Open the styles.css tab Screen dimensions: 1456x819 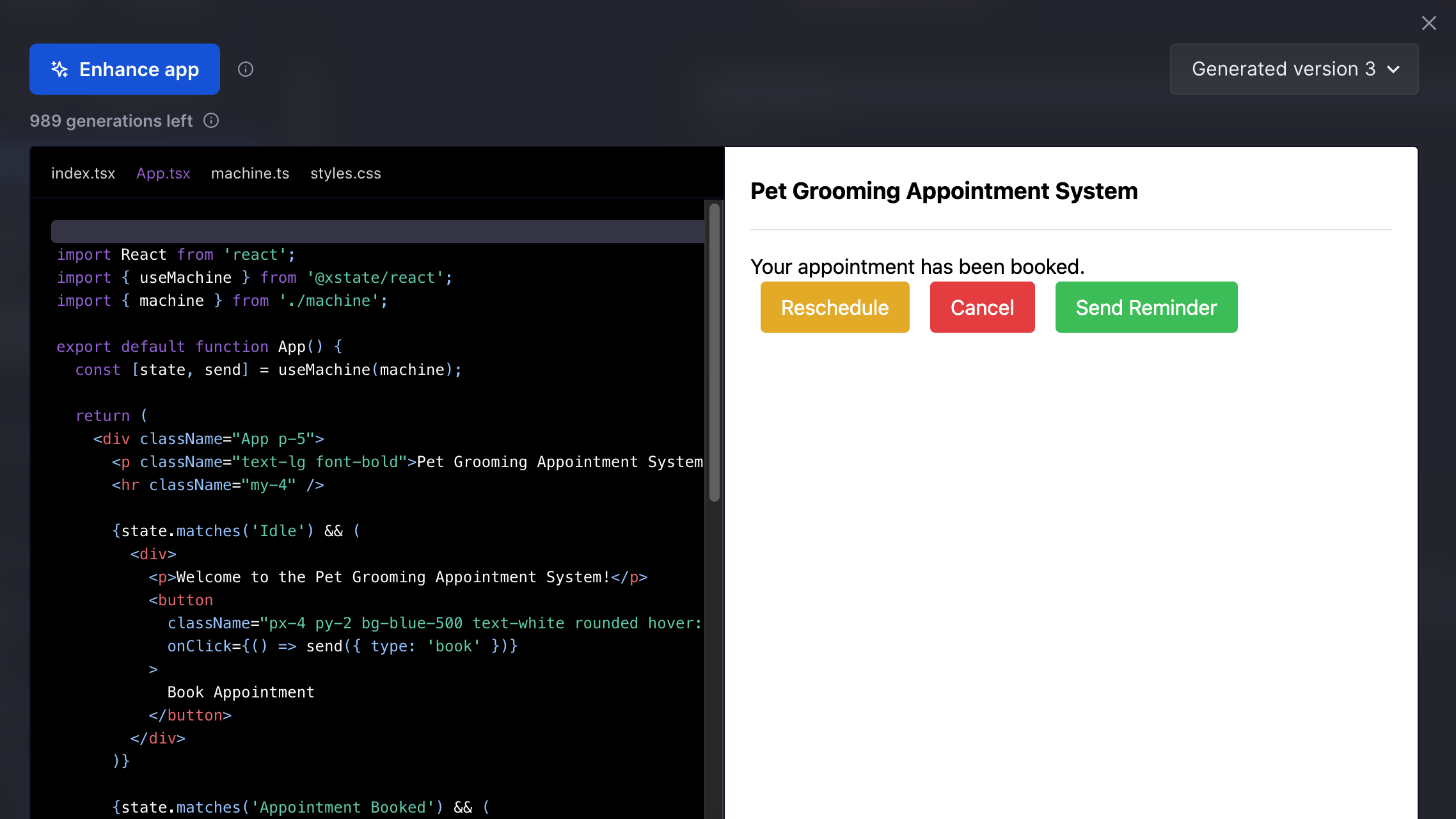345,173
